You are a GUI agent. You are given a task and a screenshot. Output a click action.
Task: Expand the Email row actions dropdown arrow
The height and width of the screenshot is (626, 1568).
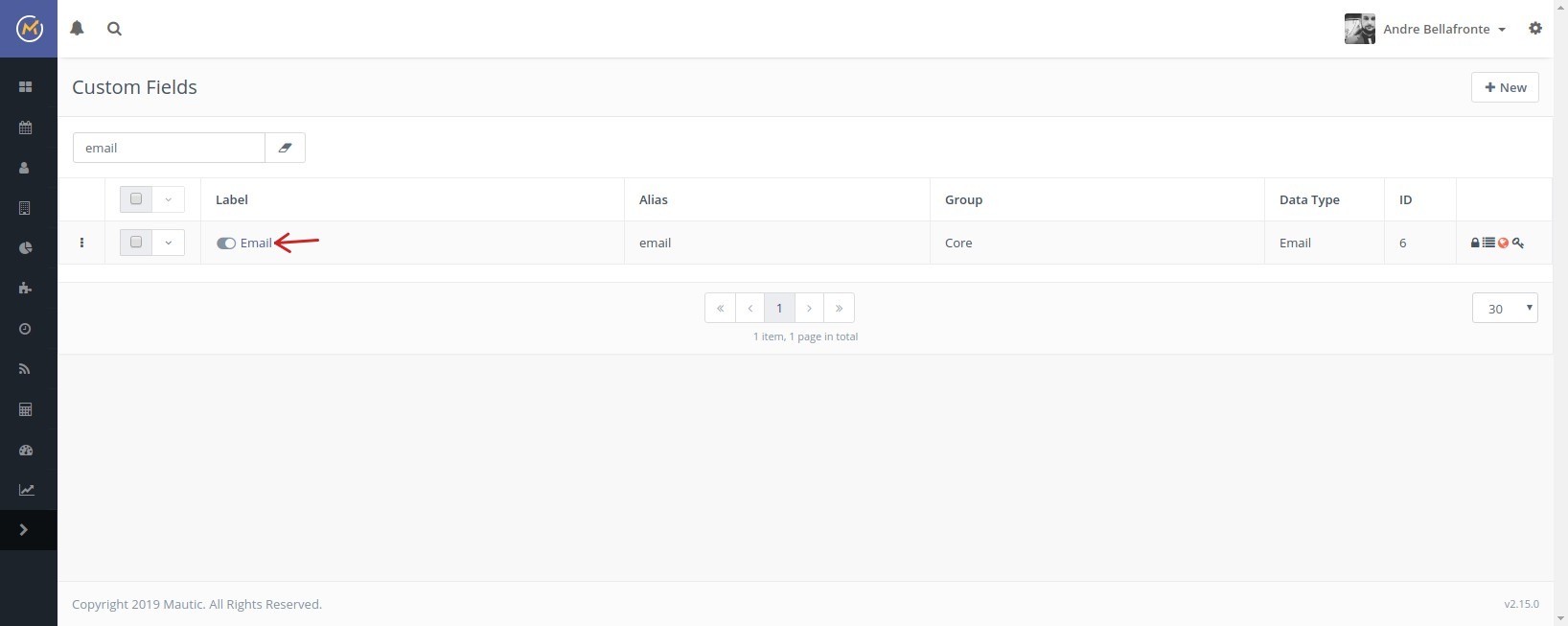pos(168,243)
